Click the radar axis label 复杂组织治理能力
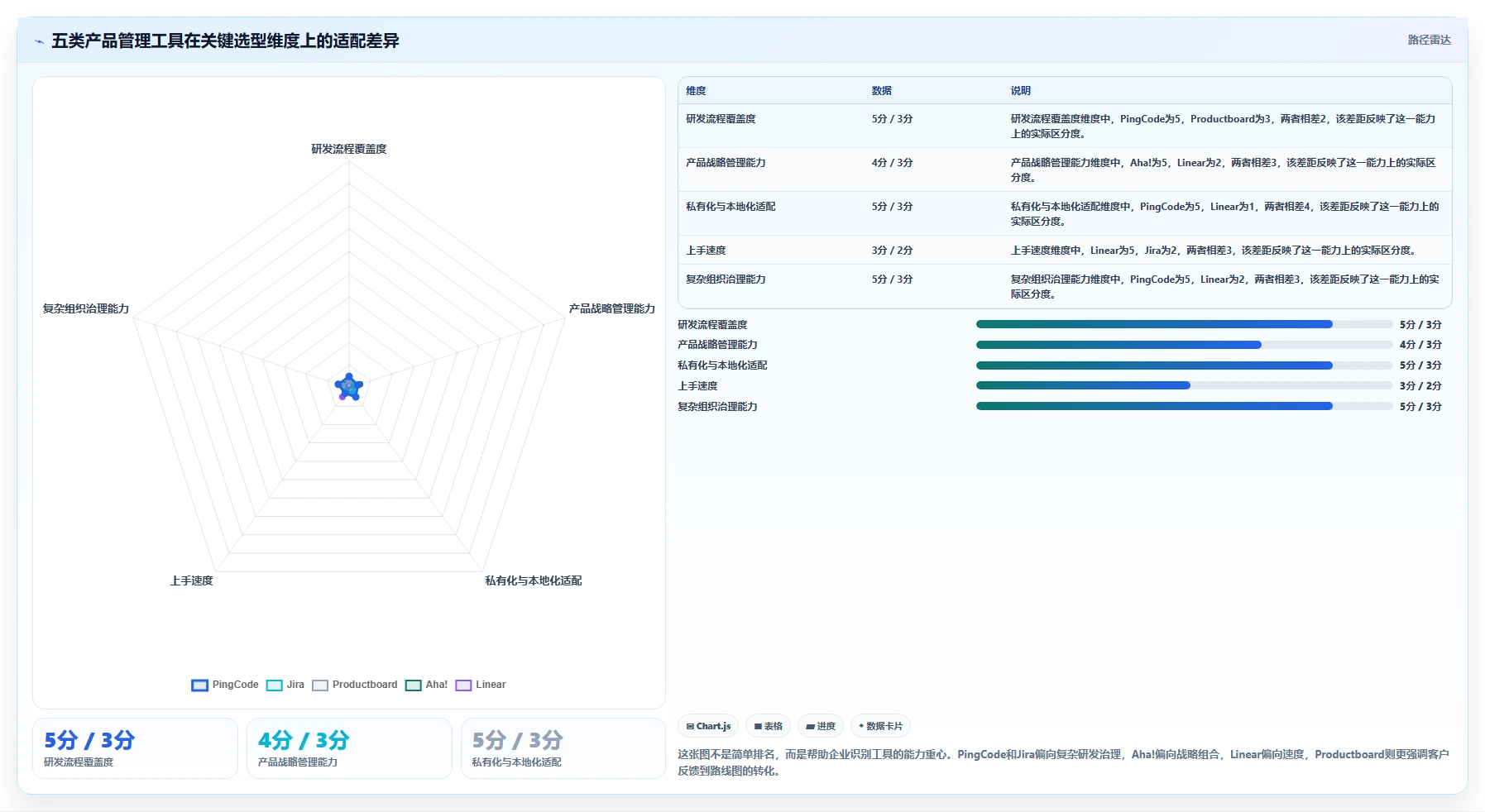This screenshot has width=1485, height=812. [86, 308]
